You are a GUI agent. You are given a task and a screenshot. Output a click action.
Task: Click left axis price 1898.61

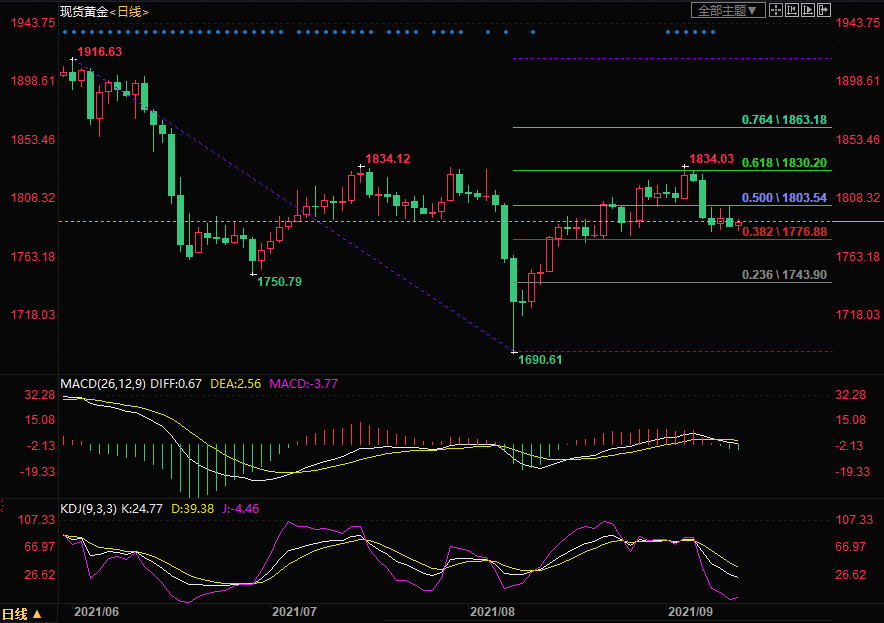click(x=33, y=81)
